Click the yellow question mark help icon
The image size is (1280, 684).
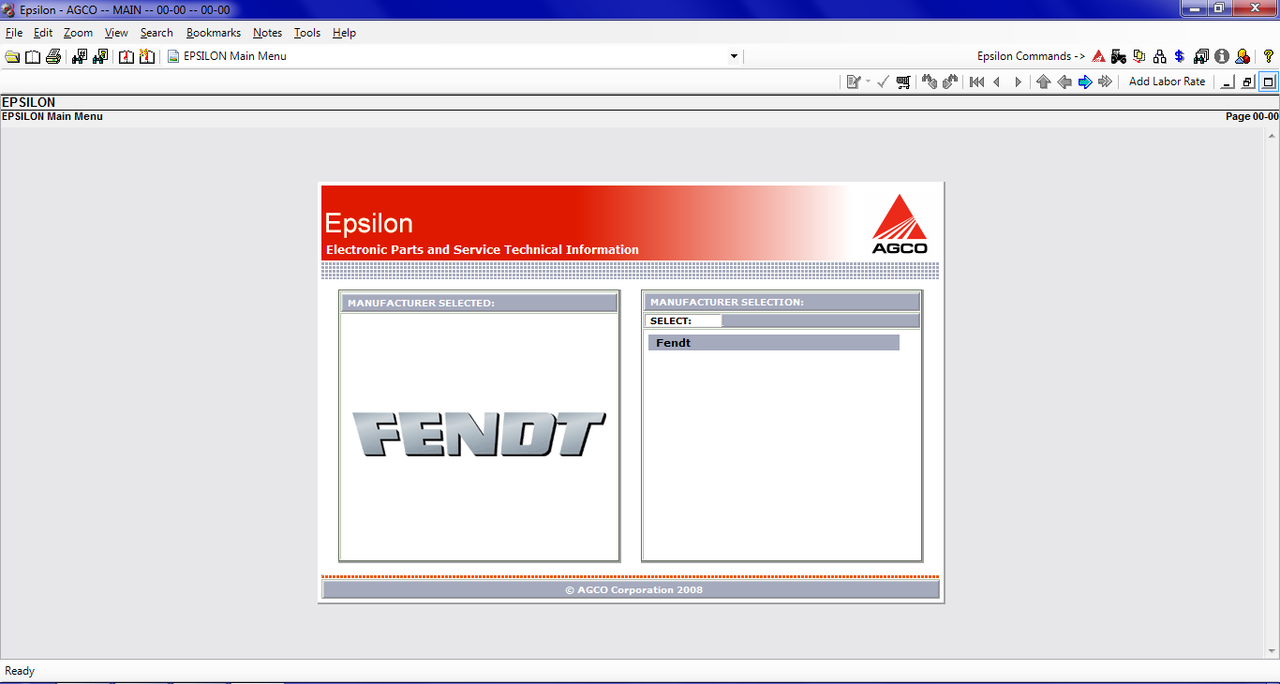tap(1269, 57)
